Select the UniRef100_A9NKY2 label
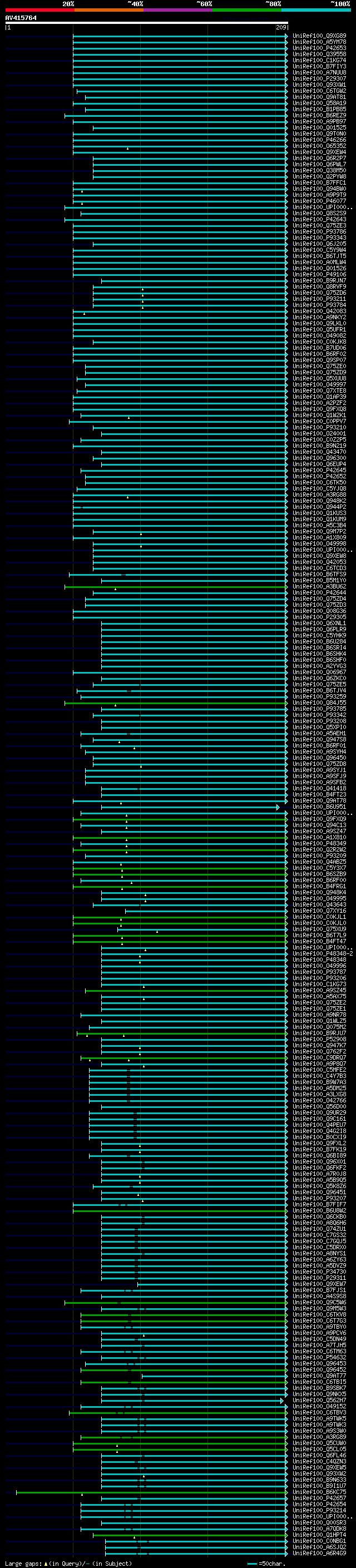The image size is (356, 1568). 319,317
